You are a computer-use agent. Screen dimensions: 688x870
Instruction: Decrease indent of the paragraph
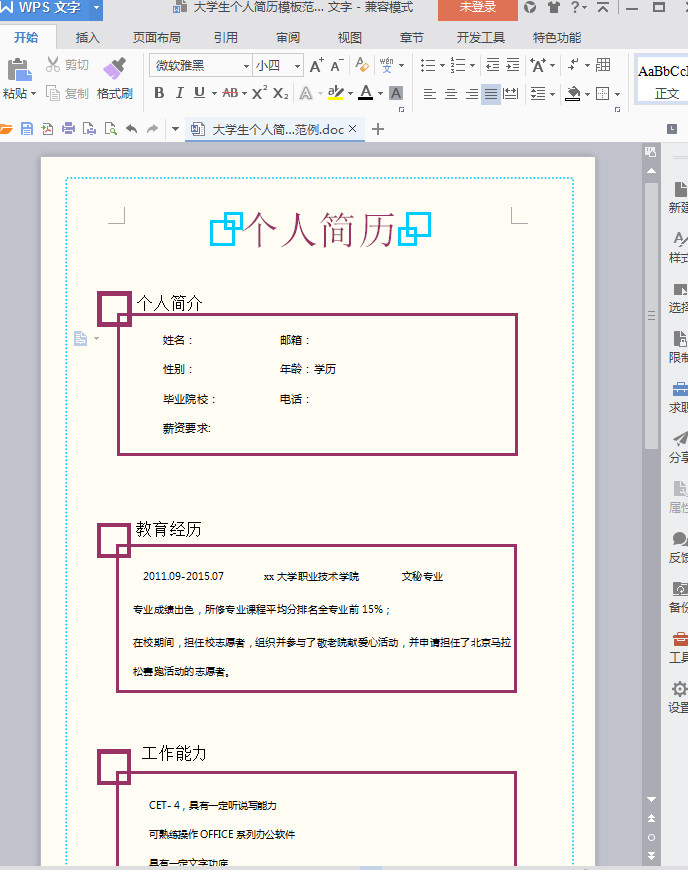coord(493,65)
